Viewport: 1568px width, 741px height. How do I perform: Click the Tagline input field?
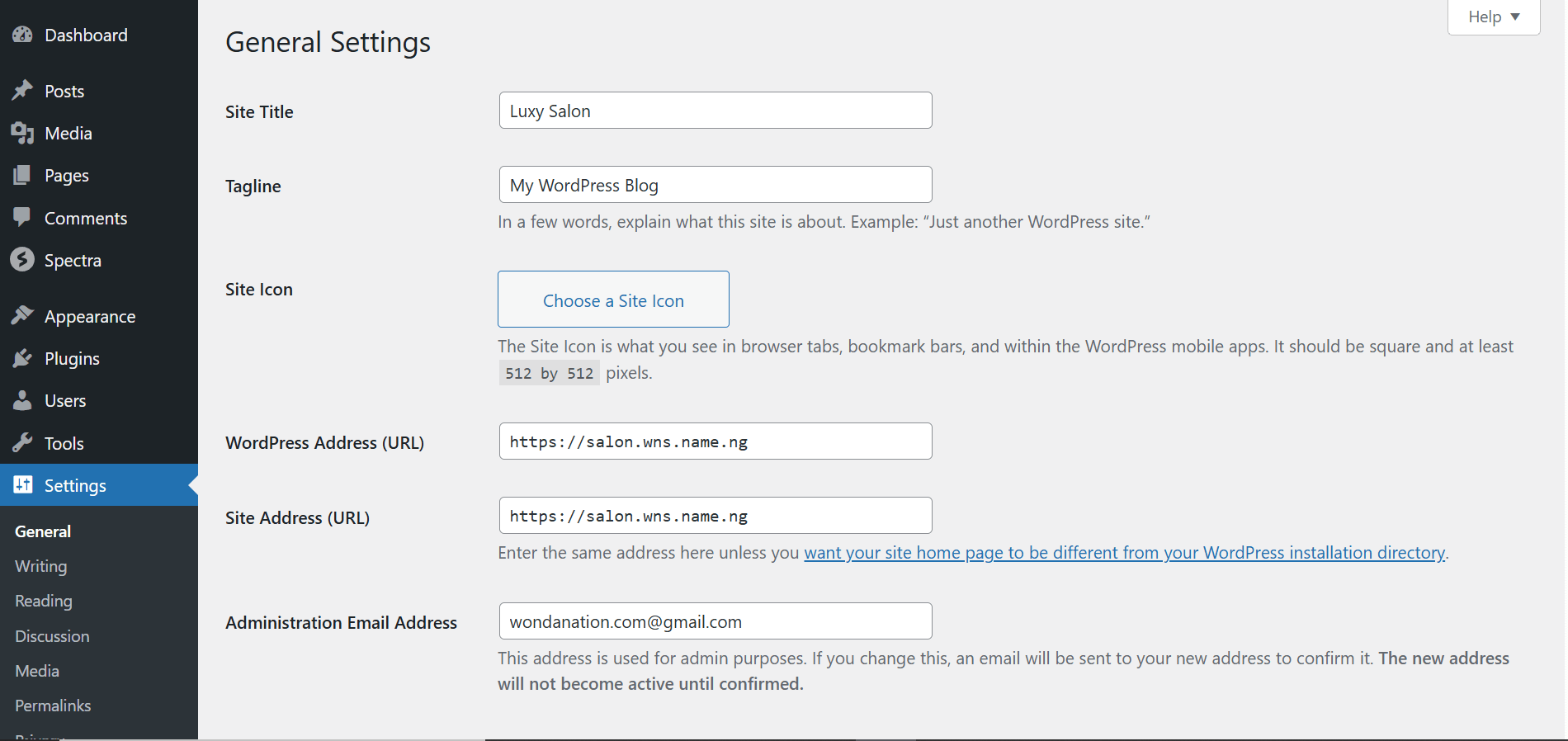tap(716, 185)
